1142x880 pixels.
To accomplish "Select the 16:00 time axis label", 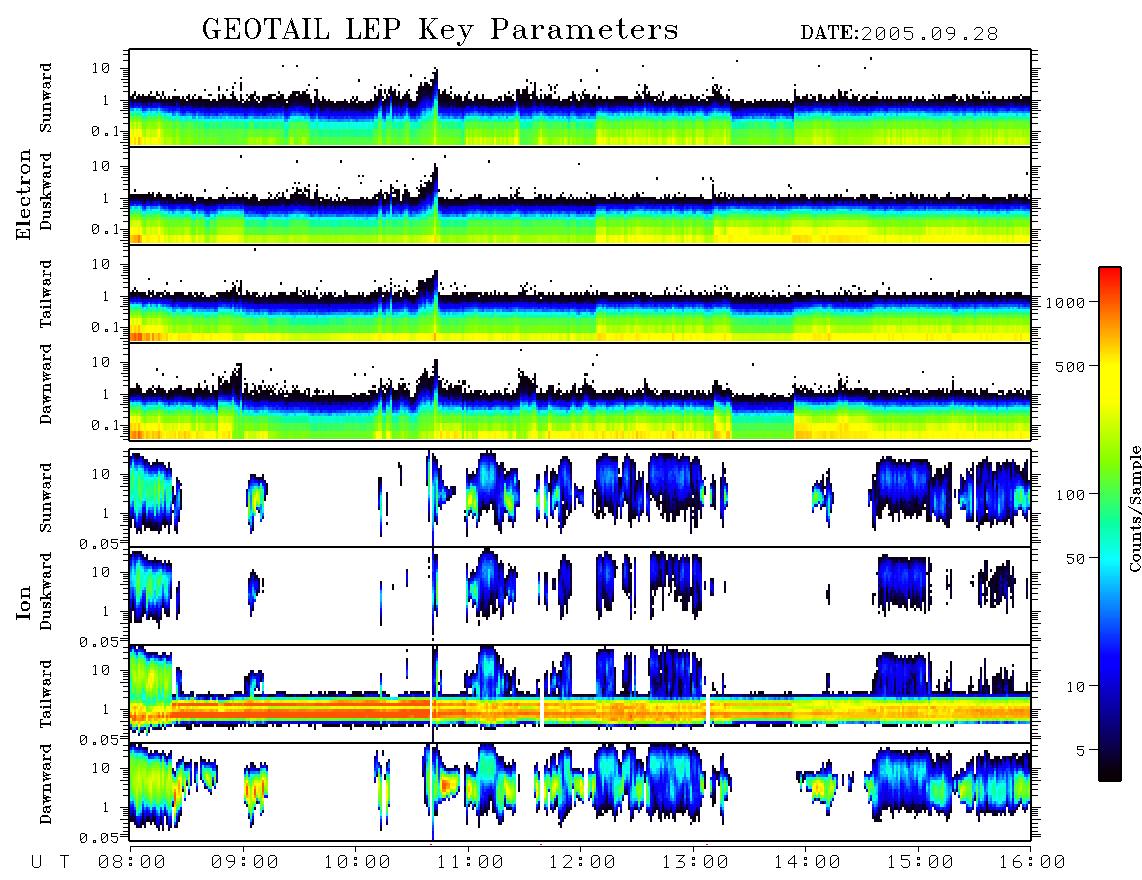I will point(1031,863).
